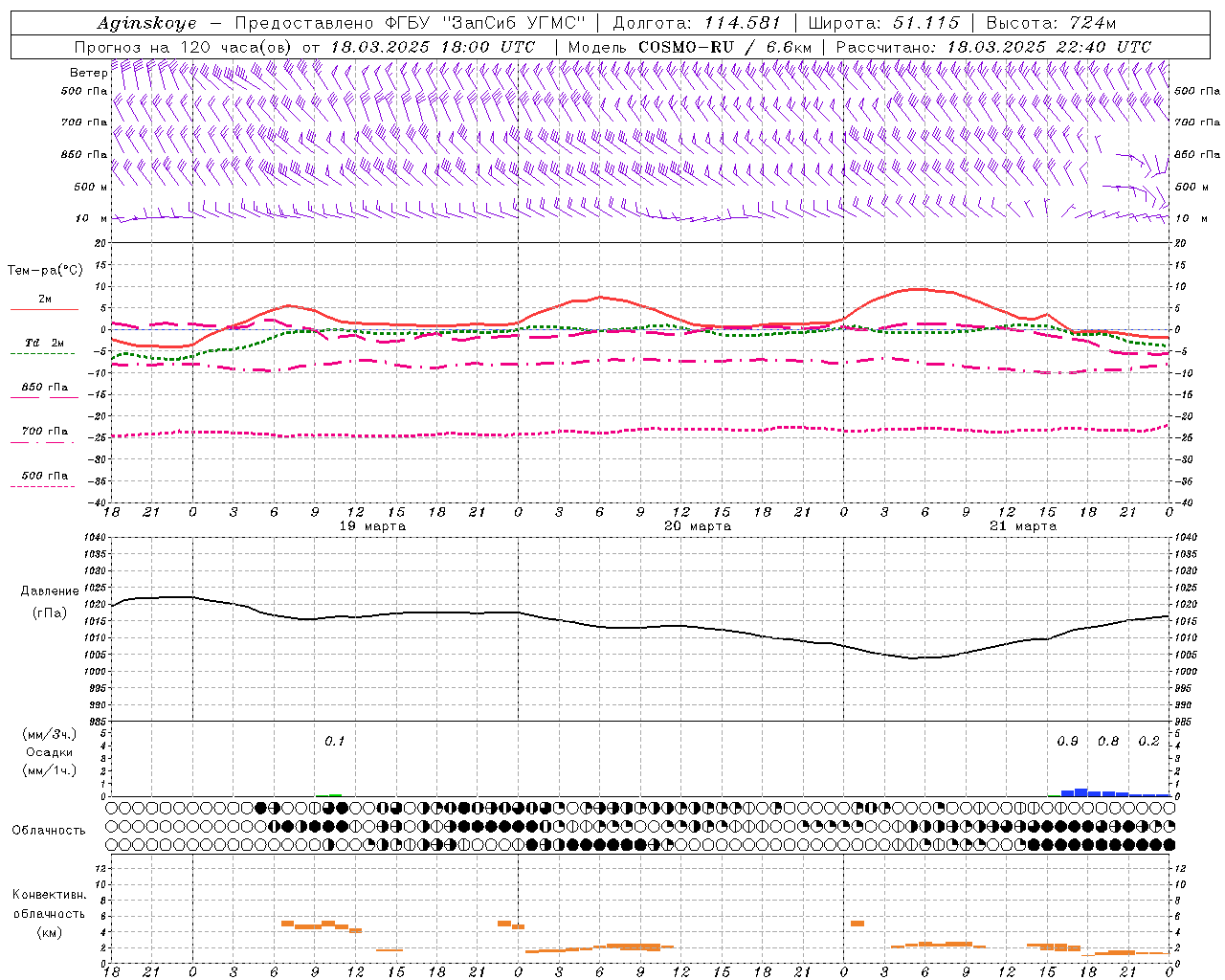
Task: Click the "Давление" pressure panel label
Action: [49, 591]
